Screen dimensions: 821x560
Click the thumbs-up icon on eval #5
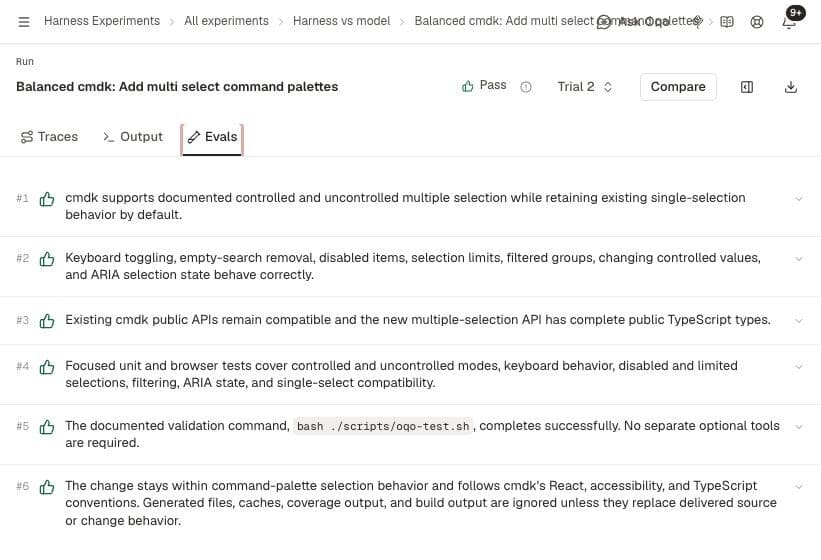47,427
